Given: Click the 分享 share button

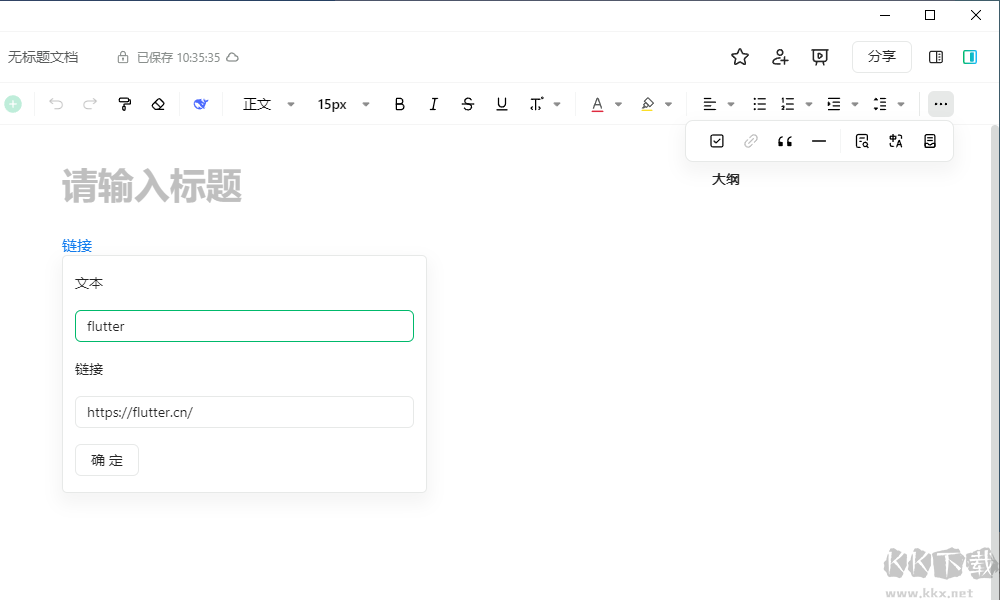Looking at the screenshot, I should 881,57.
